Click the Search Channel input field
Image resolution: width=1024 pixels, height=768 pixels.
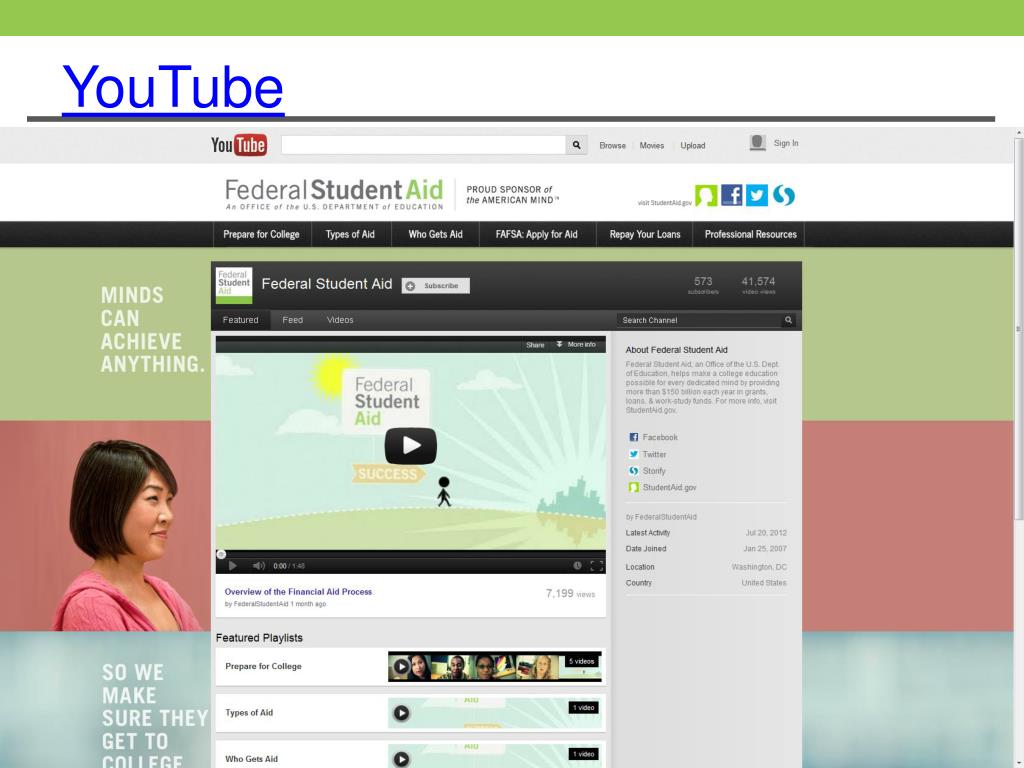[x=699, y=320]
